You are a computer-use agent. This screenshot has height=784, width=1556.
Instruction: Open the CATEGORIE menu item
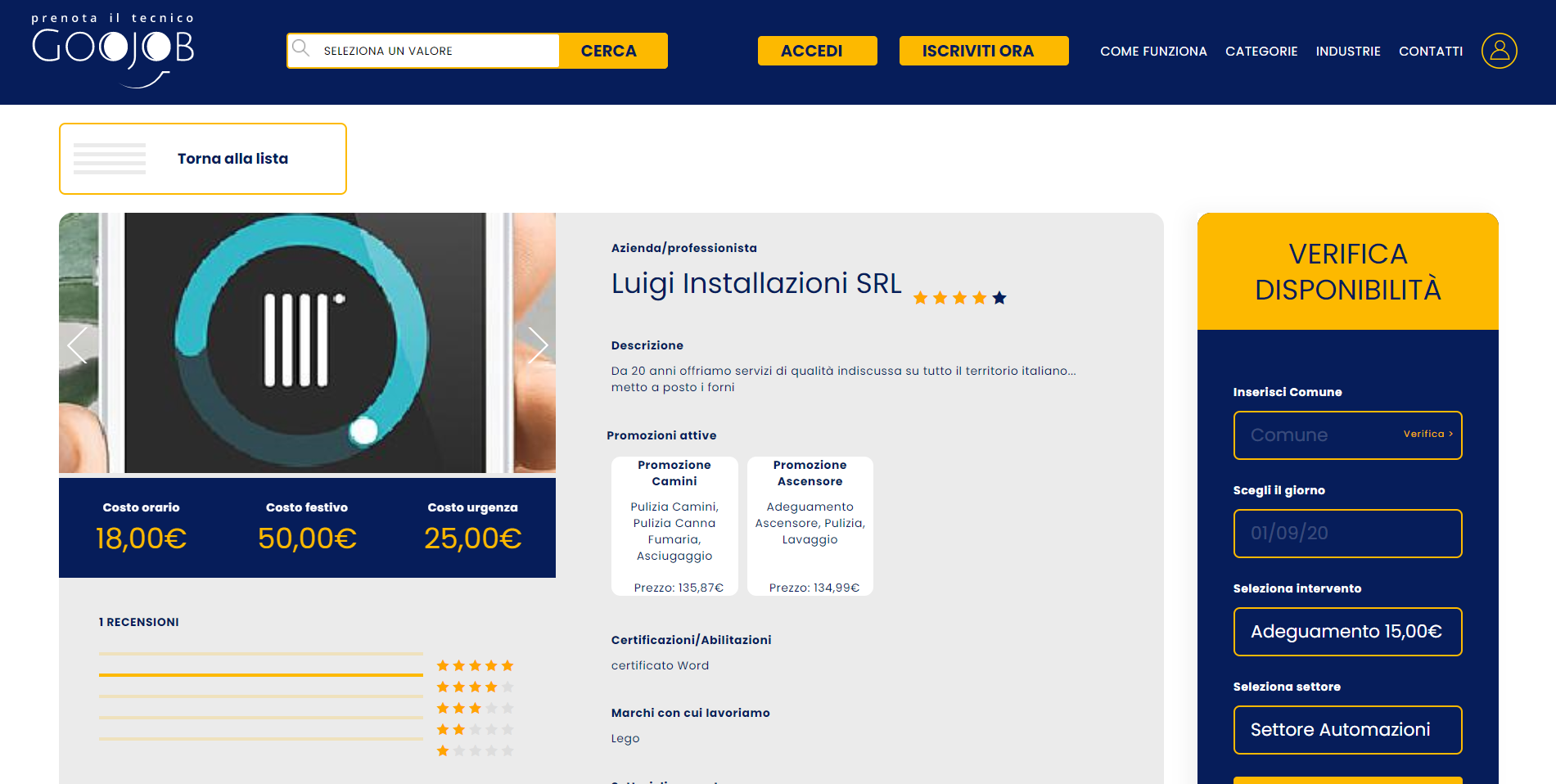coord(1261,51)
